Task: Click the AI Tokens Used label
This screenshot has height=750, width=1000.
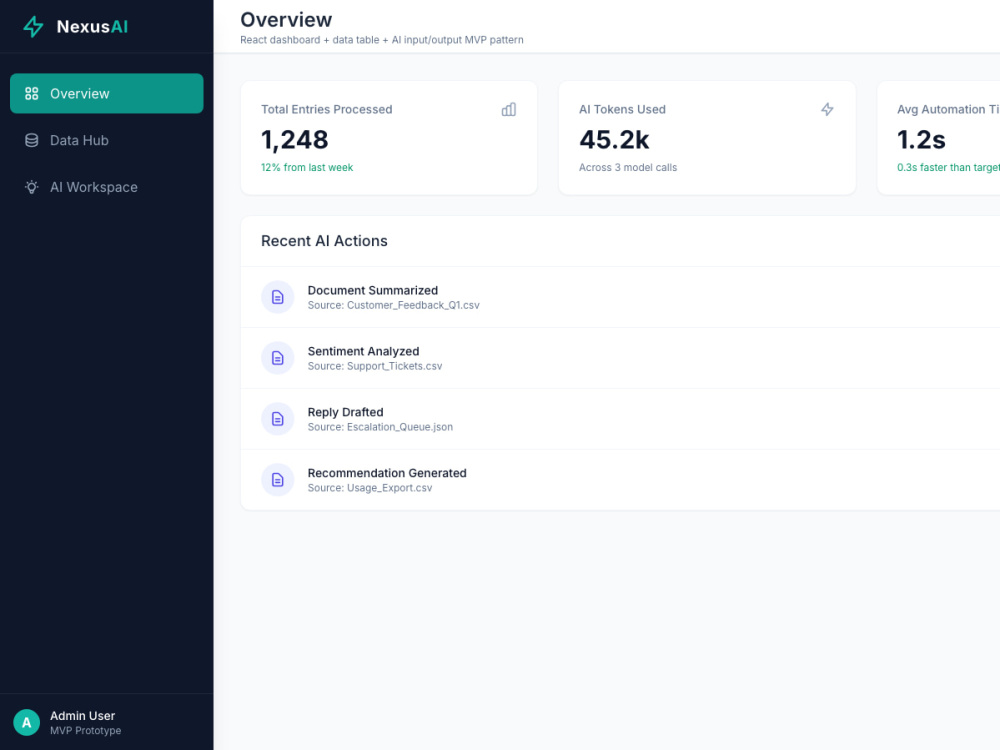Action: point(622,110)
